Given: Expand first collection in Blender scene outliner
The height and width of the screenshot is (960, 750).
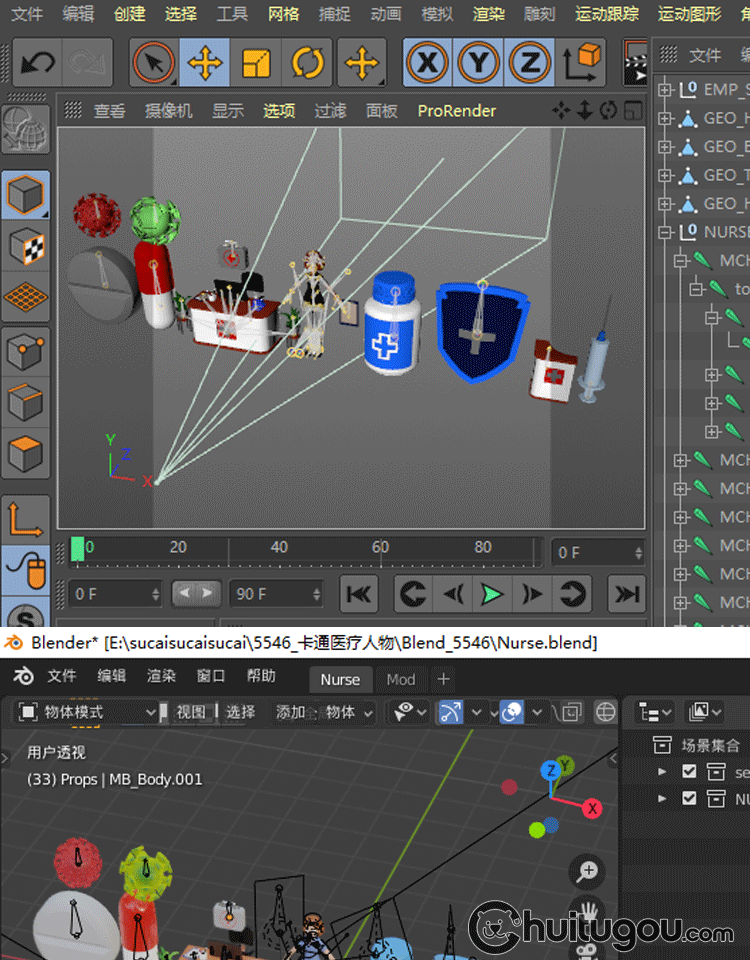Looking at the screenshot, I should (662, 771).
